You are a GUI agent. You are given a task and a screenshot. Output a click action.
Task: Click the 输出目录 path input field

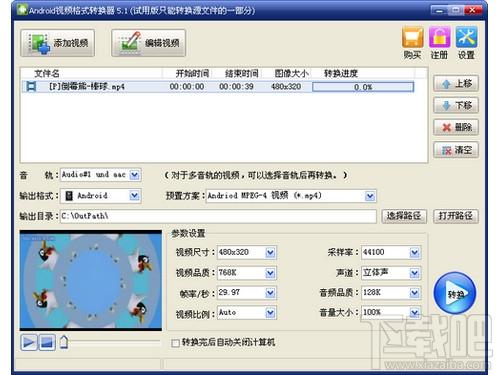(x=218, y=216)
